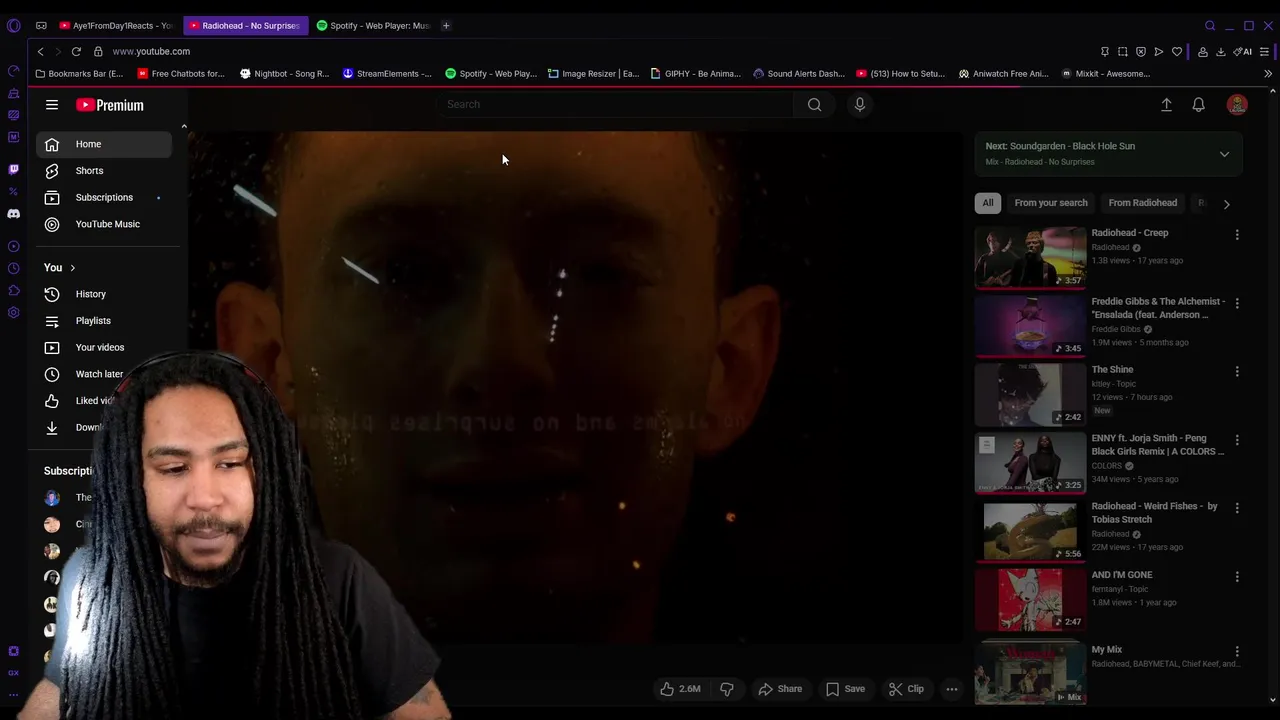Viewport: 1280px width, 720px height.
Task: Create a Clip of the video
Action: click(x=907, y=689)
